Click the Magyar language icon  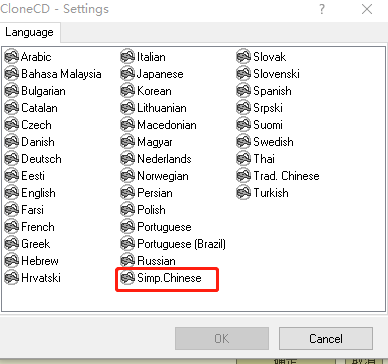point(128,142)
